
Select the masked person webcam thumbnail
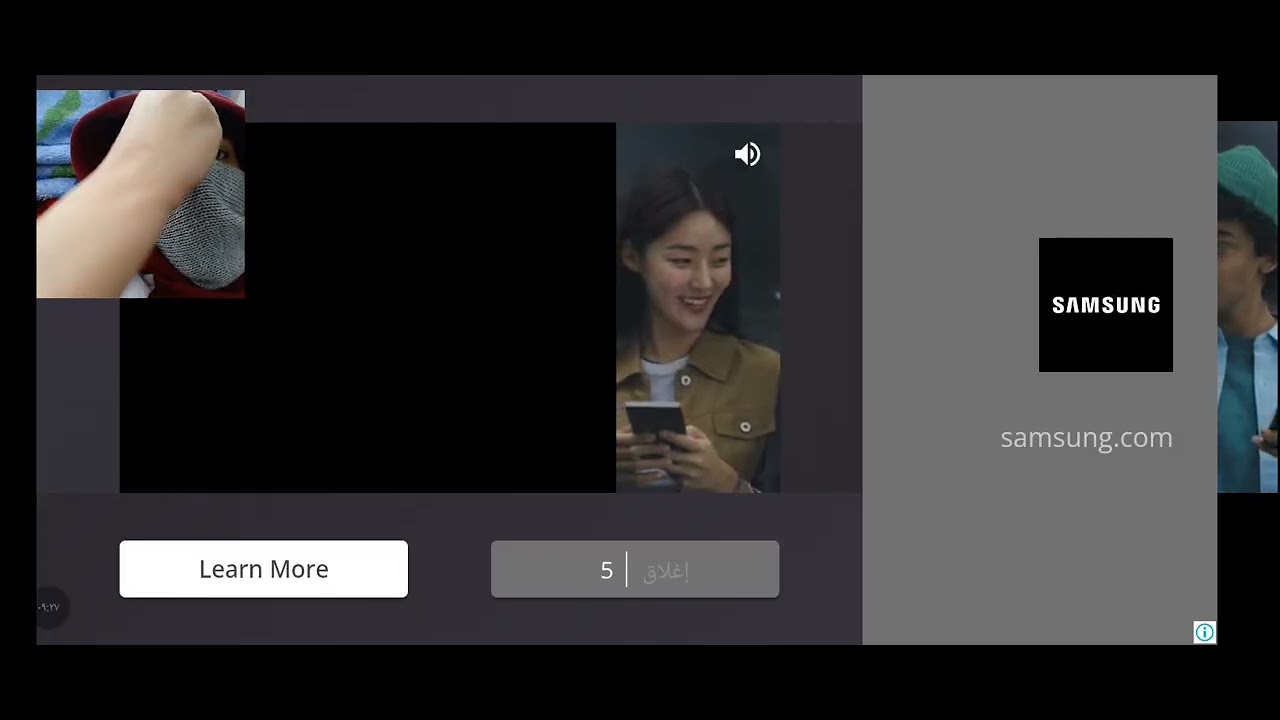coord(141,194)
